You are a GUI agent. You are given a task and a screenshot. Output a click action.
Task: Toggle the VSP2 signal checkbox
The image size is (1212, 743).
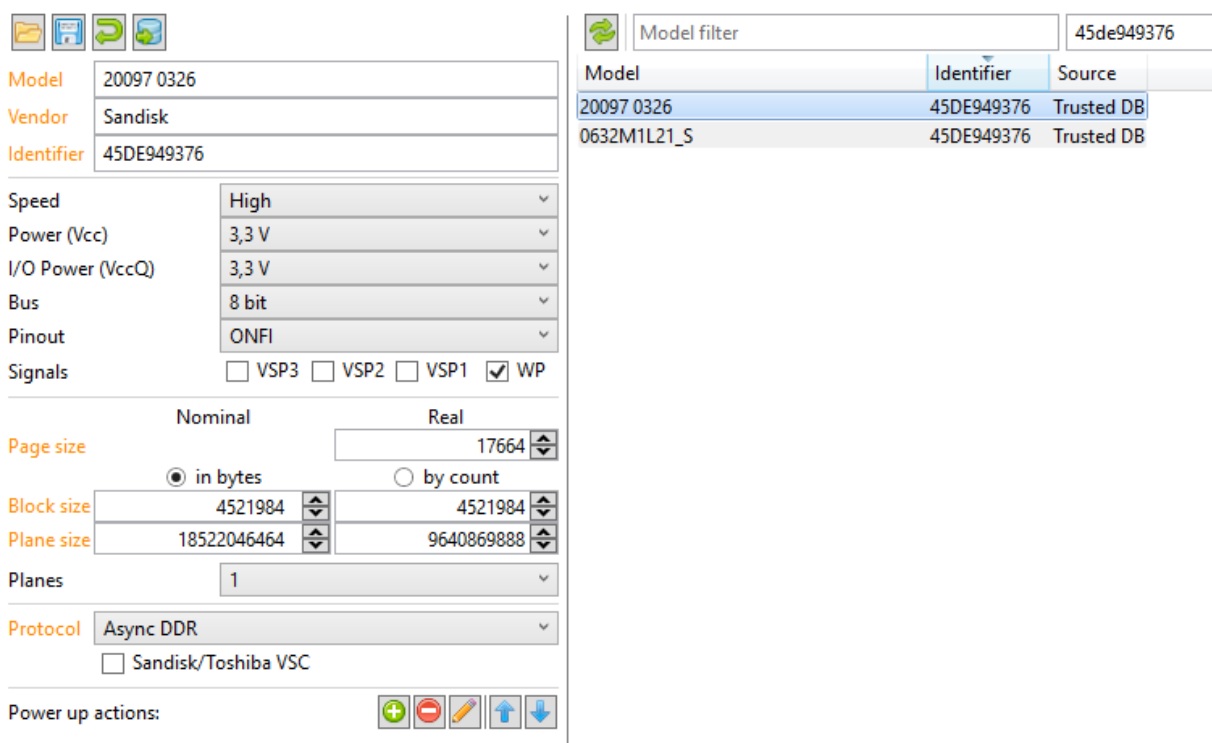[x=322, y=371]
